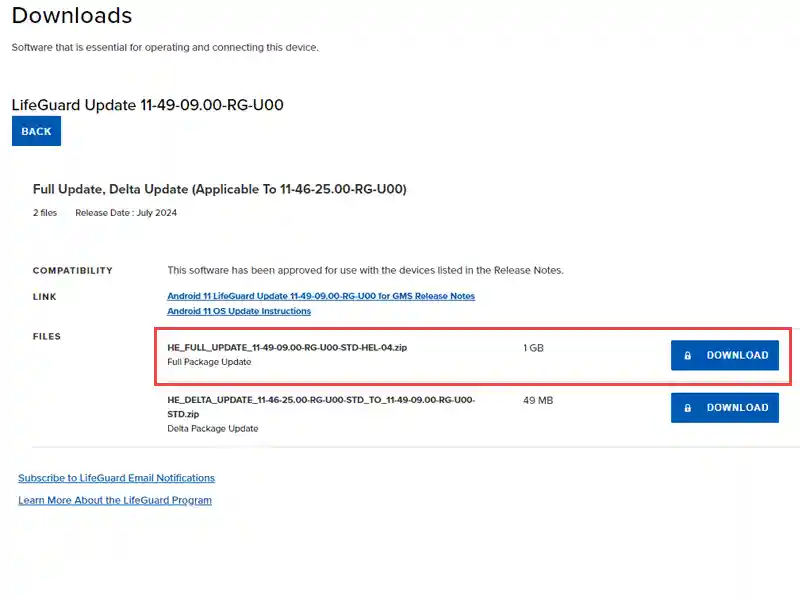Image resolution: width=800 pixels, height=600 pixels.
Task: Click the LifeGuard Update 11-49-09.00-RG-U00 title
Action: tap(147, 105)
